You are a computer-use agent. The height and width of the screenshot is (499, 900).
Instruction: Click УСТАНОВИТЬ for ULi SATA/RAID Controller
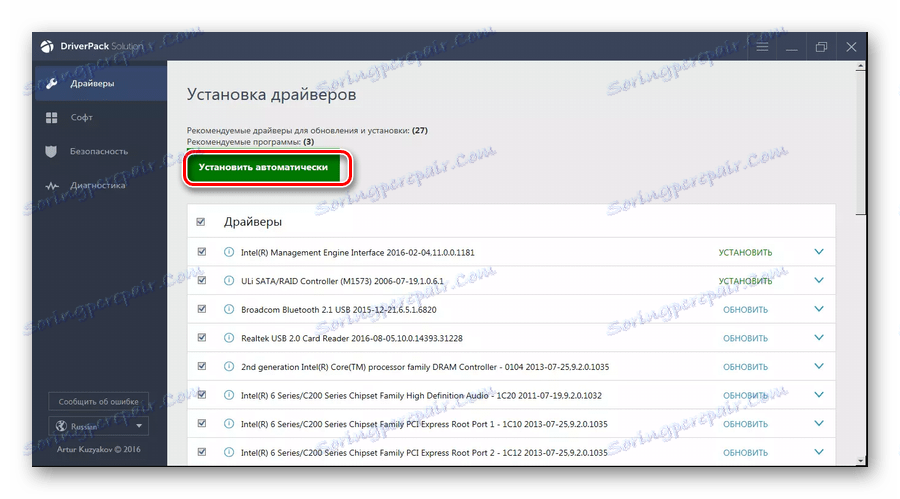745,281
